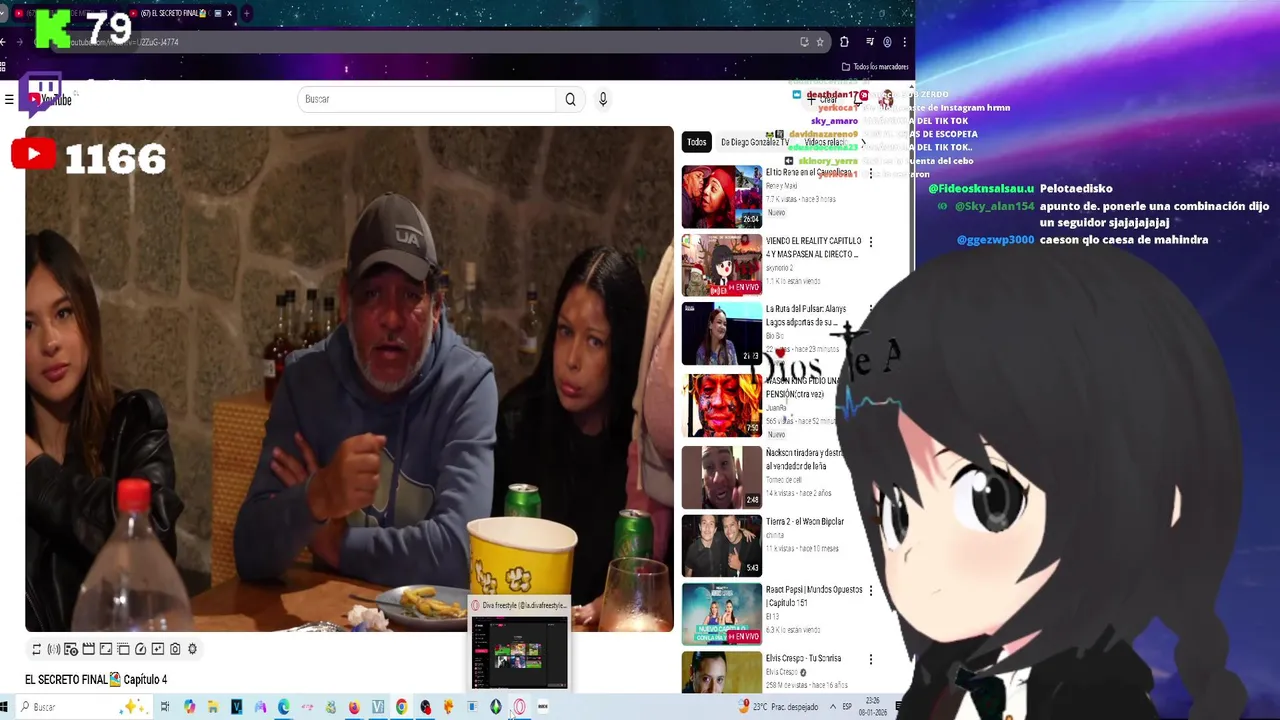Open Opera browser from the taskbar
The height and width of the screenshot is (720, 1280).
[519, 707]
